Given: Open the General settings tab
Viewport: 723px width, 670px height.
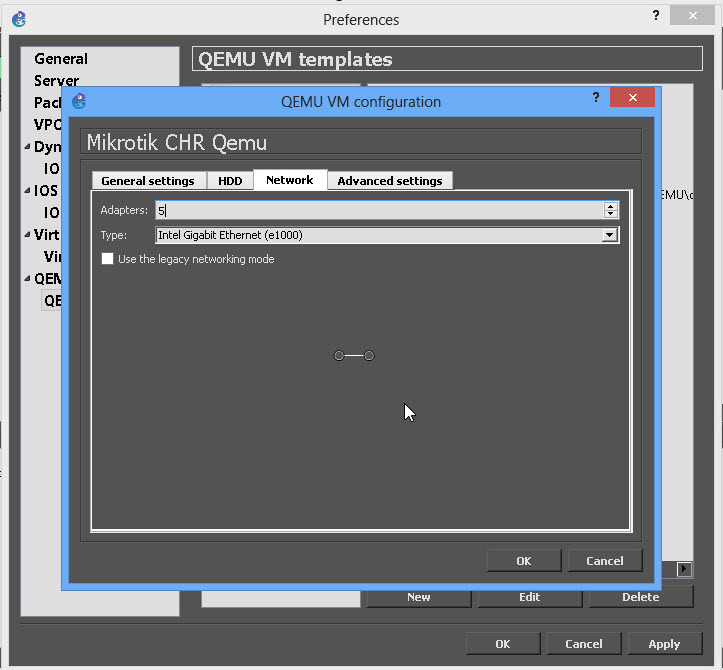Looking at the screenshot, I should tap(148, 181).
